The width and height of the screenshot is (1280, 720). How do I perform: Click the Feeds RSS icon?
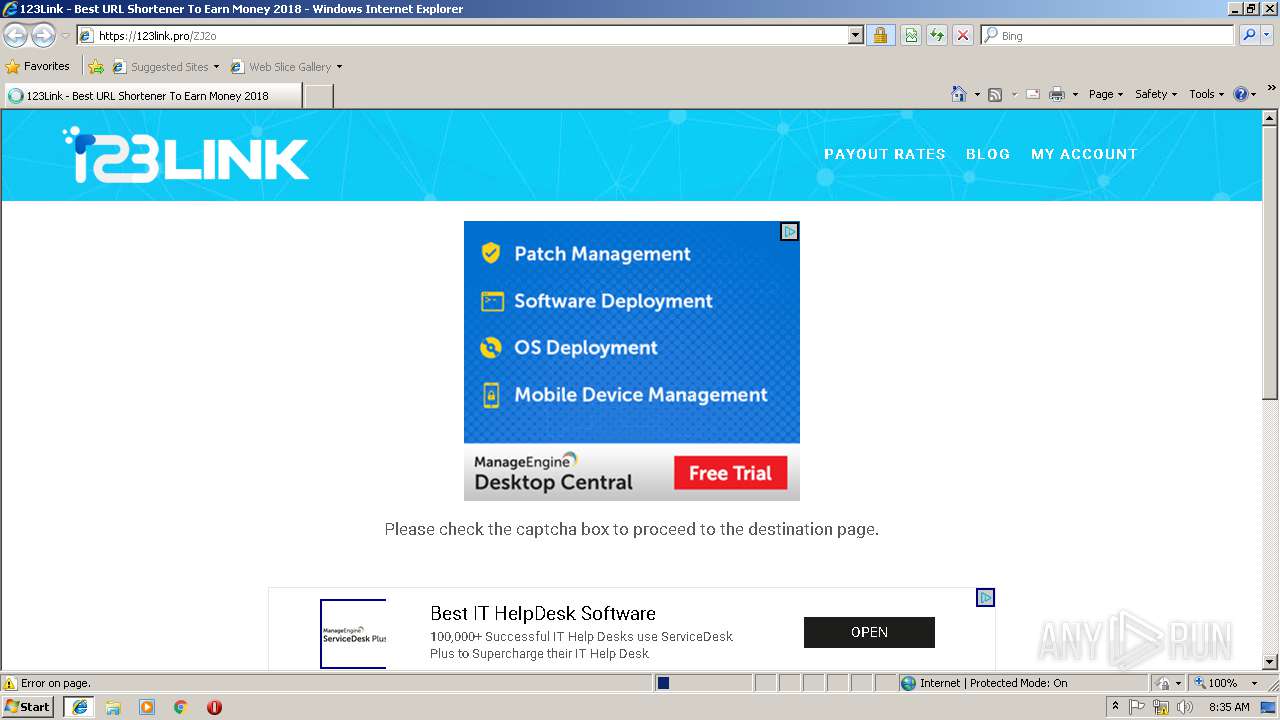[995, 94]
